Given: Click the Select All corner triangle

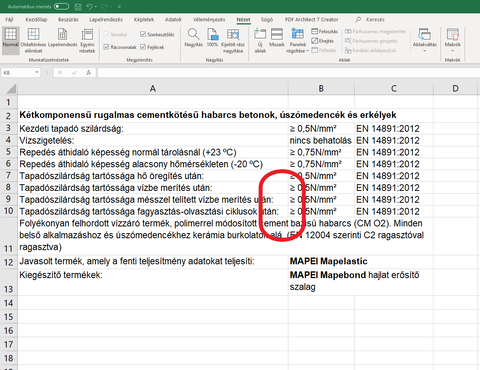Looking at the screenshot, I should click(11, 88).
